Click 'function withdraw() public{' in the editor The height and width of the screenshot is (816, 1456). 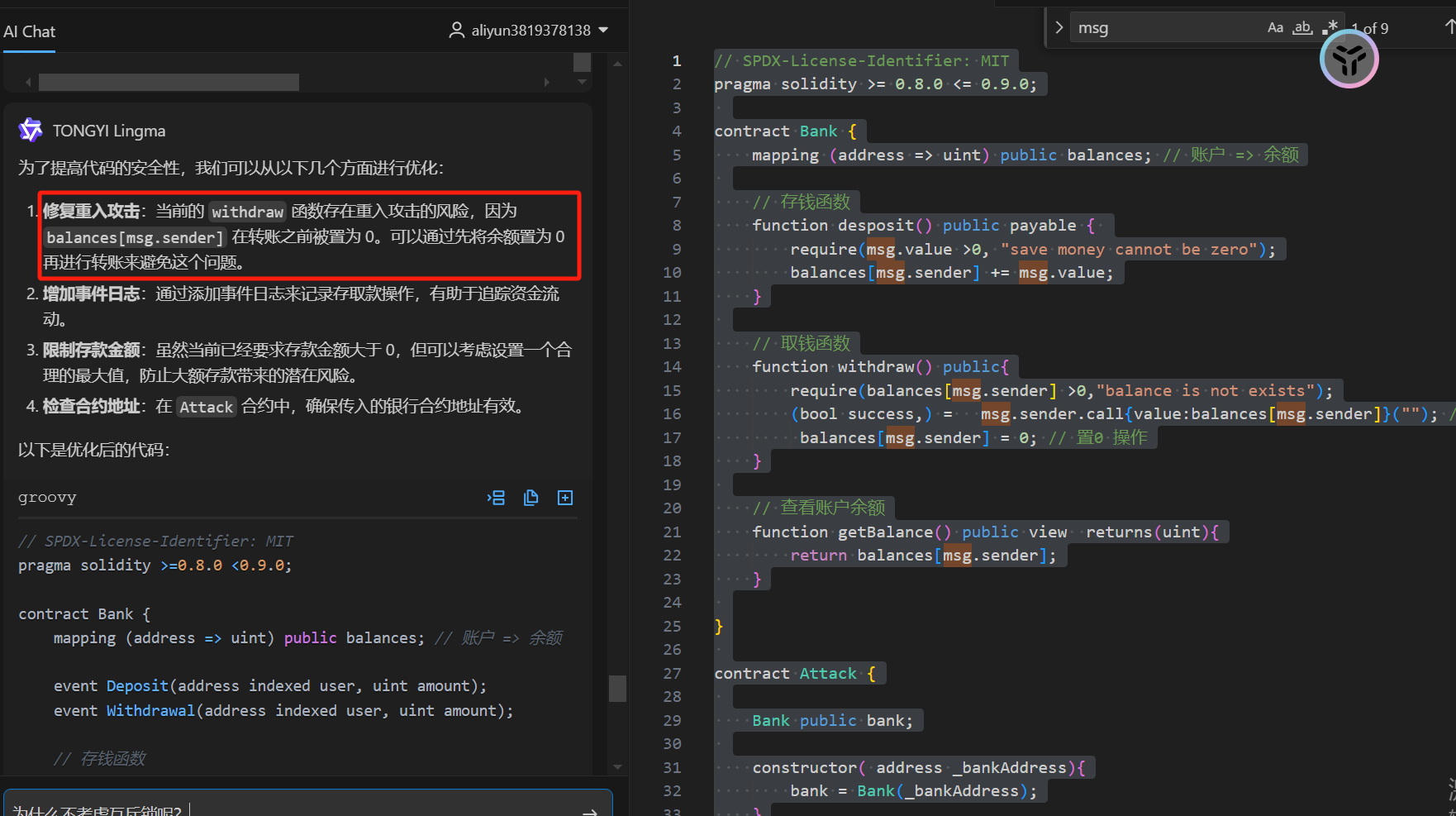(x=880, y=366)
